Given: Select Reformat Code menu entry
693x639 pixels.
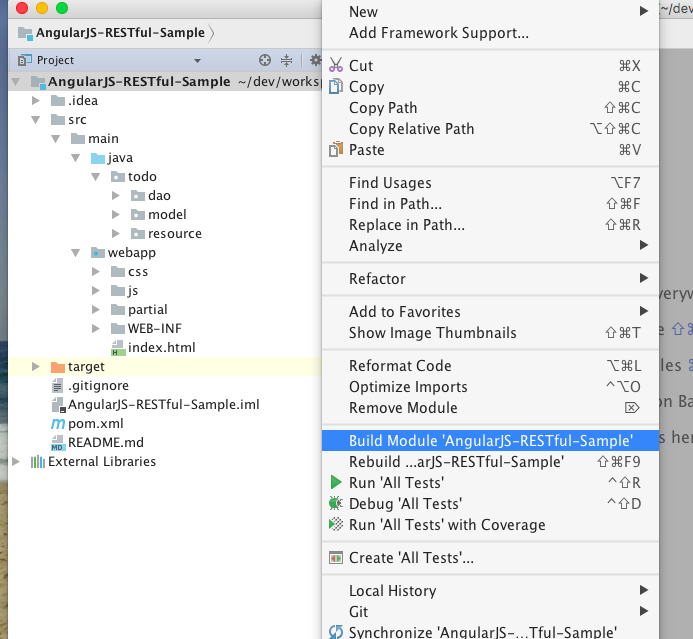Looking at the screenshot, I should point(490,365).
